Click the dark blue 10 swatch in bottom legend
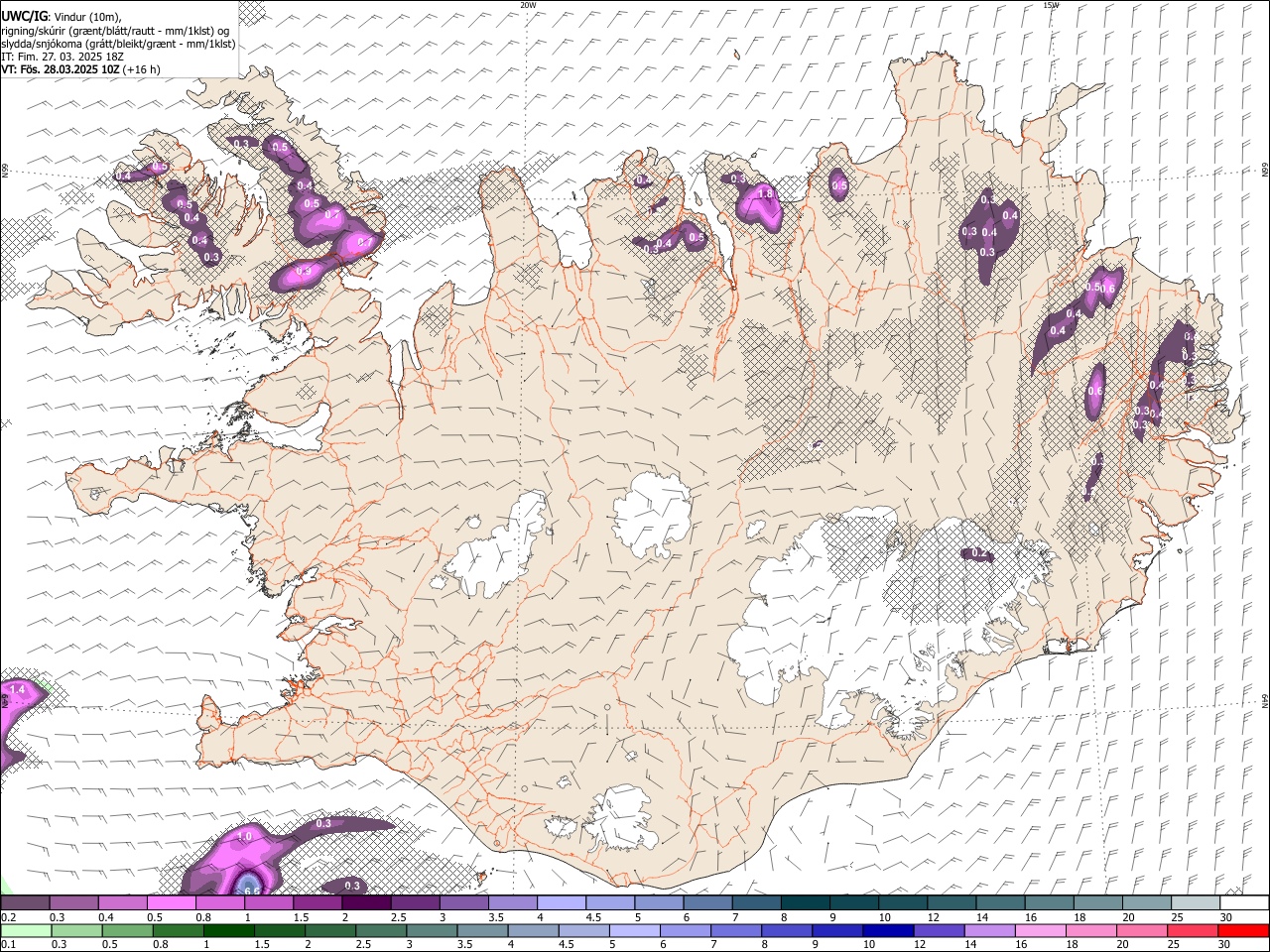Screen dimensions: 1270x952 point(887,930)
